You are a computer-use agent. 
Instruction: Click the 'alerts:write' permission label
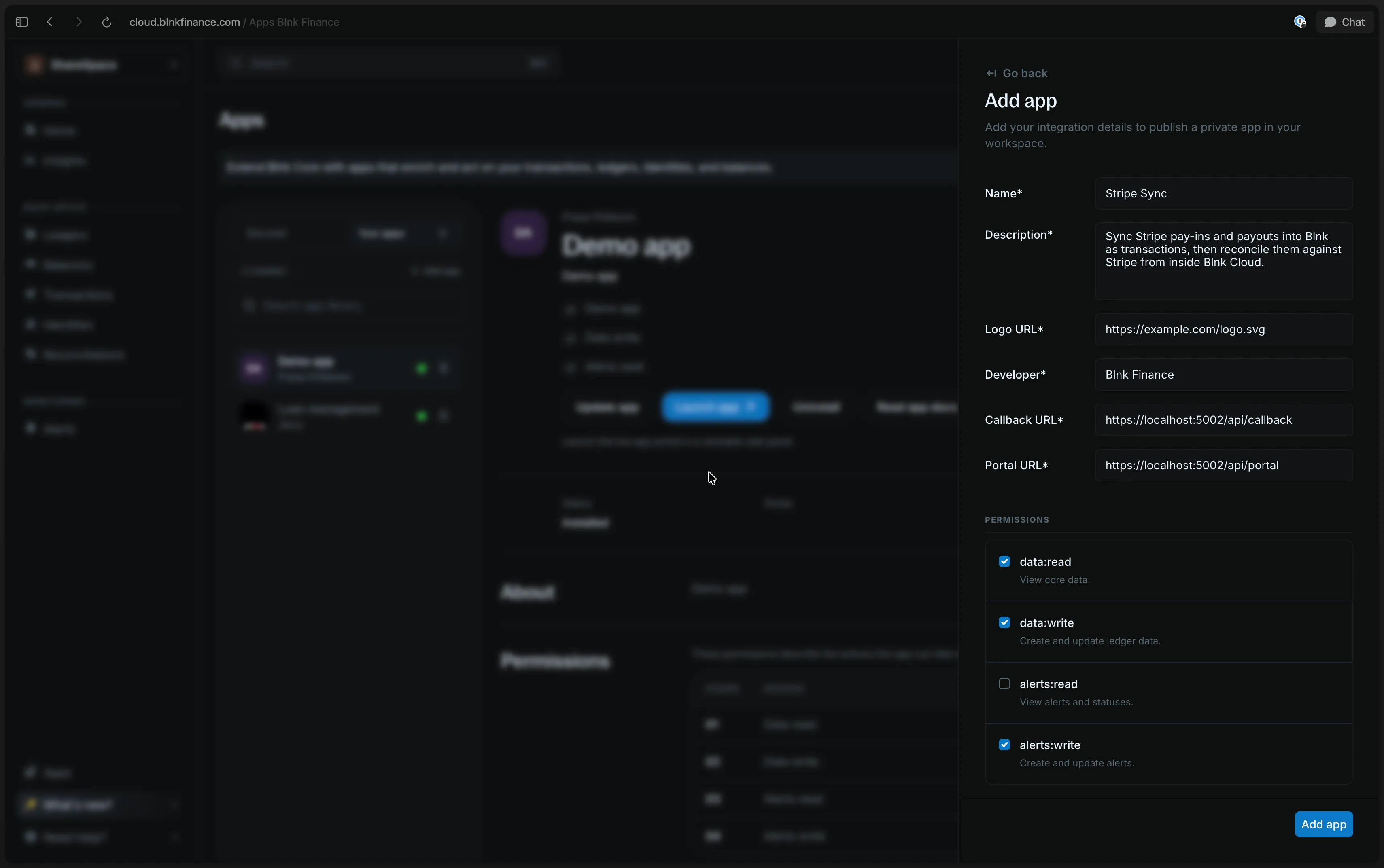click(x=1050, y=745)
